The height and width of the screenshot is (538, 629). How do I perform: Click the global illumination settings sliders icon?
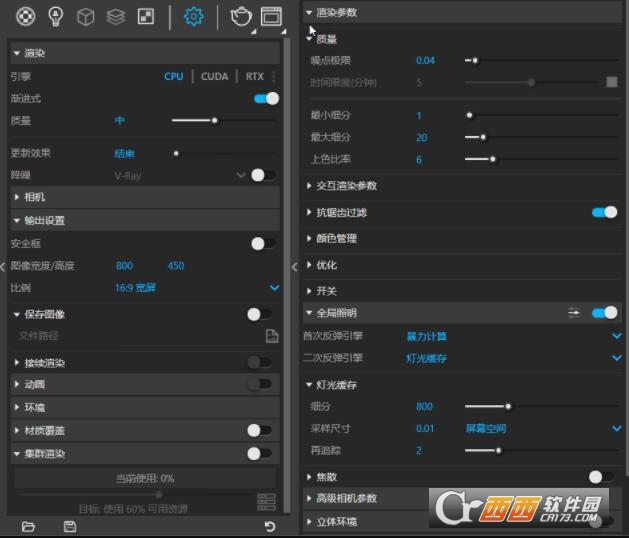pyautogui.click(x=574, y=313)
